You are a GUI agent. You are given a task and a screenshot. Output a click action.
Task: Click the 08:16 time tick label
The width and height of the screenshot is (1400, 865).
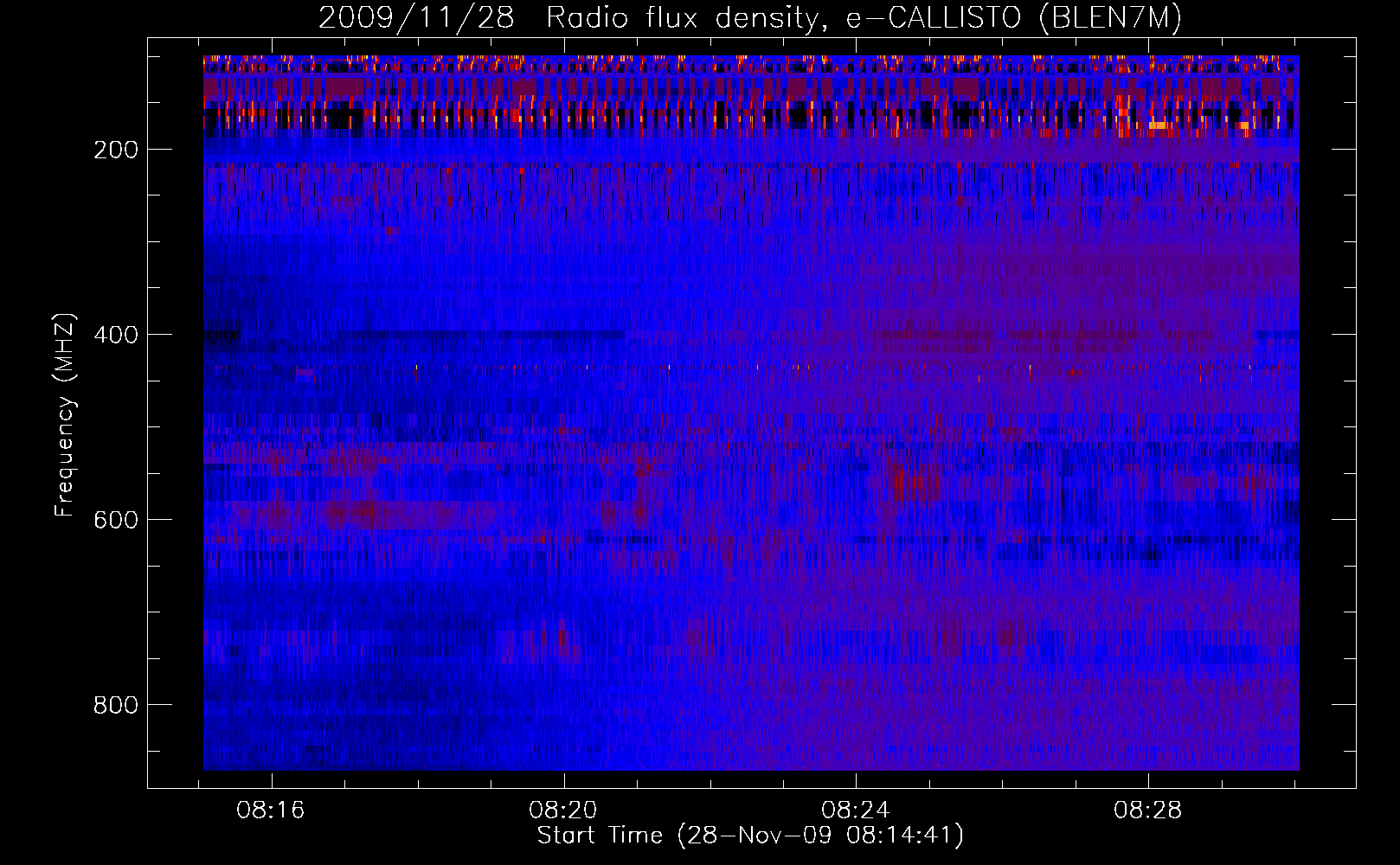click(271, 811)
